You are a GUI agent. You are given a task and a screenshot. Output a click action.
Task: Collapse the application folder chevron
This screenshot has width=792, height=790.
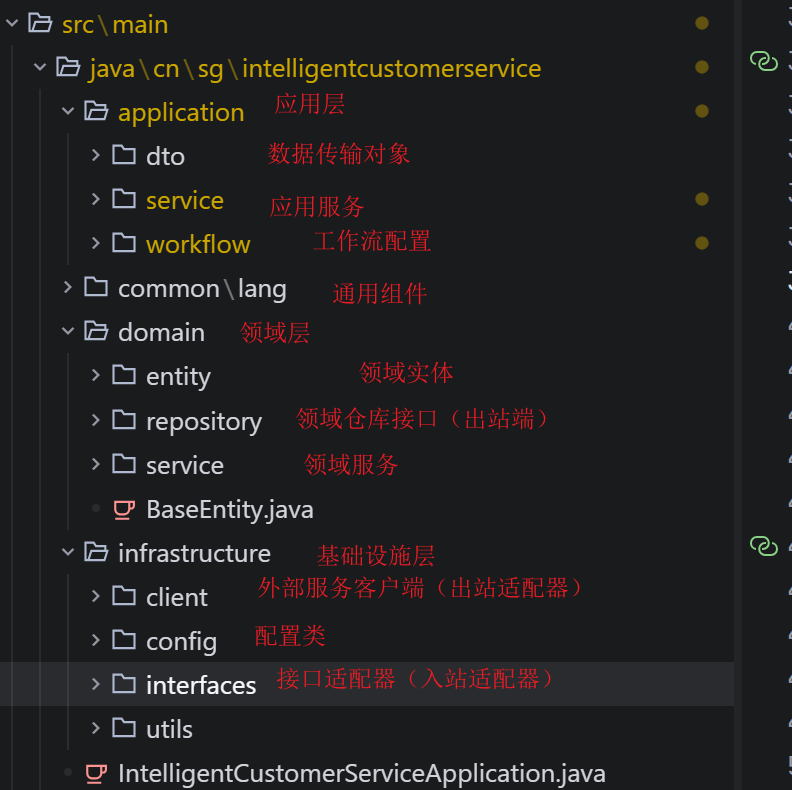click(x=68, y=111)
